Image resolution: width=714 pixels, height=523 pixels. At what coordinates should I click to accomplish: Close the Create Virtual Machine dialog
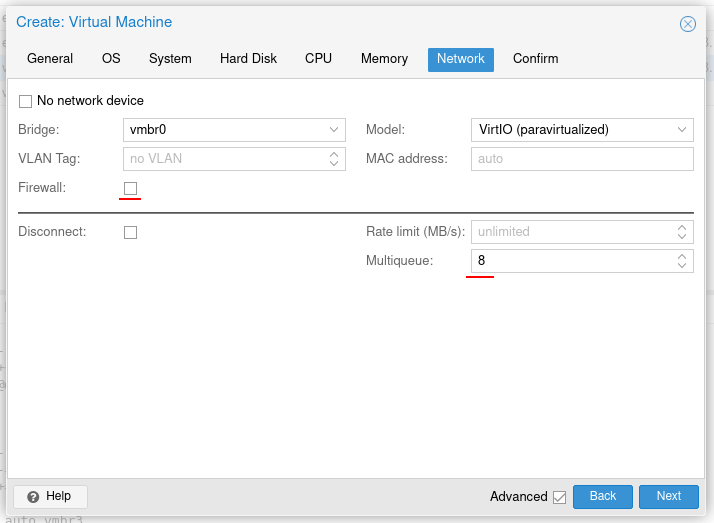[x=688, y=24]
